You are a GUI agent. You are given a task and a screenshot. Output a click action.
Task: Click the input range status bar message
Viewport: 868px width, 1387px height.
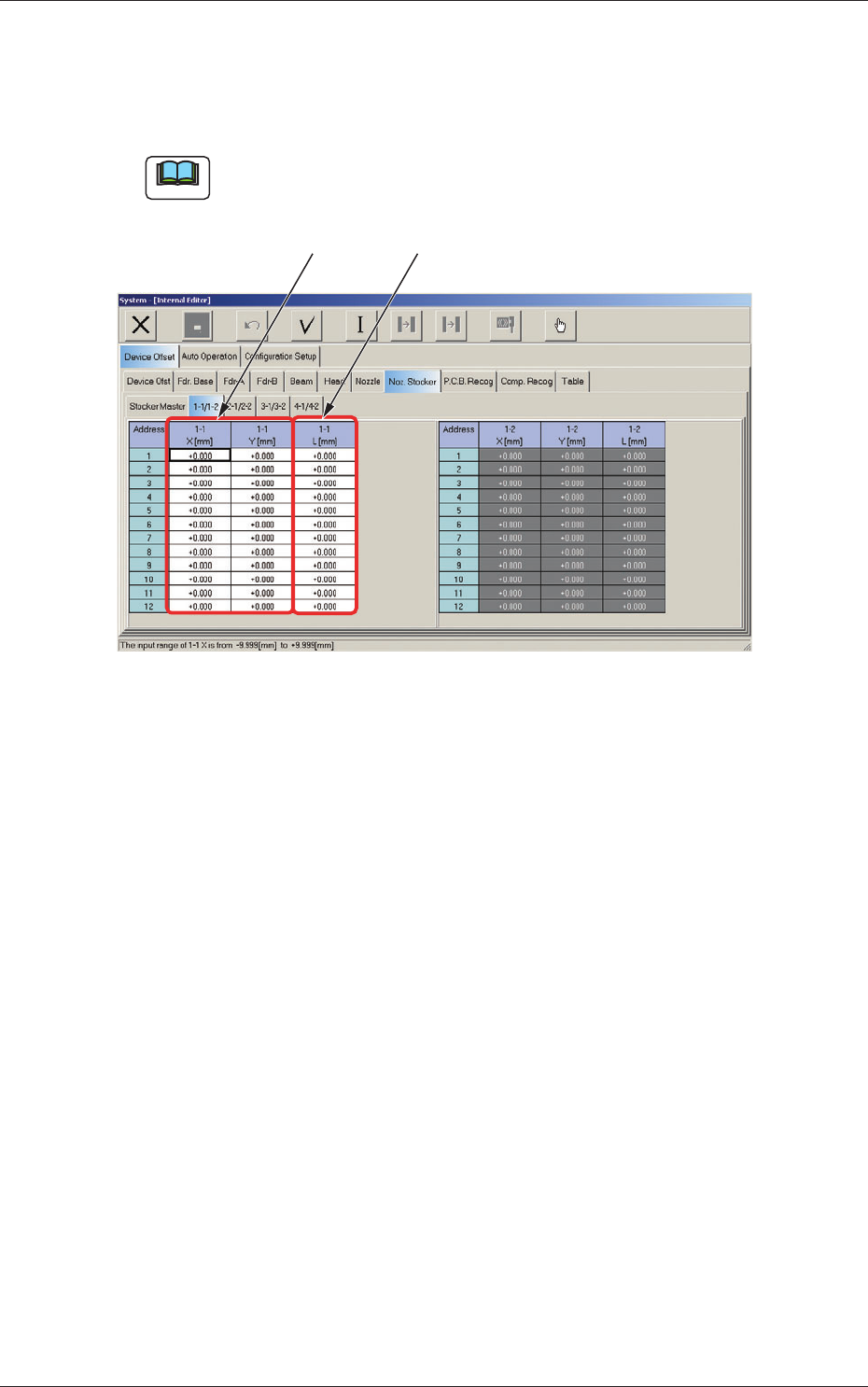point(227,645)
